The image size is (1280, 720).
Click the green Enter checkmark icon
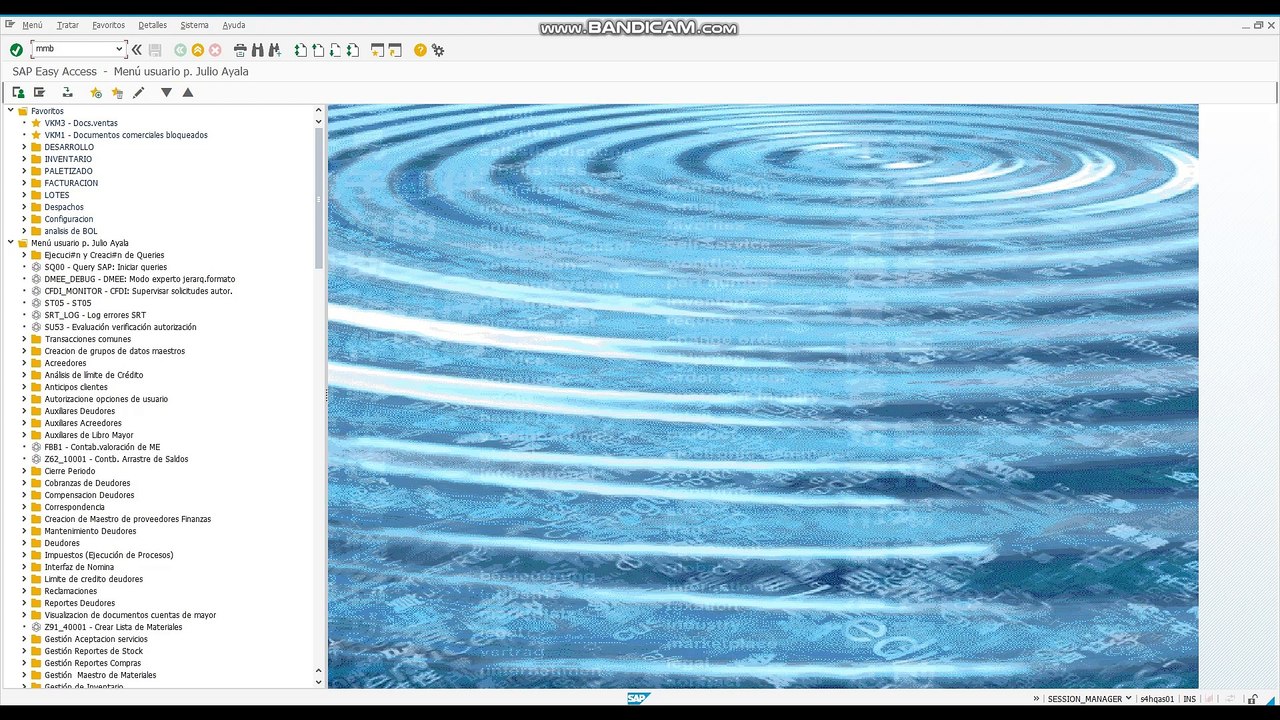click(16, 50)
